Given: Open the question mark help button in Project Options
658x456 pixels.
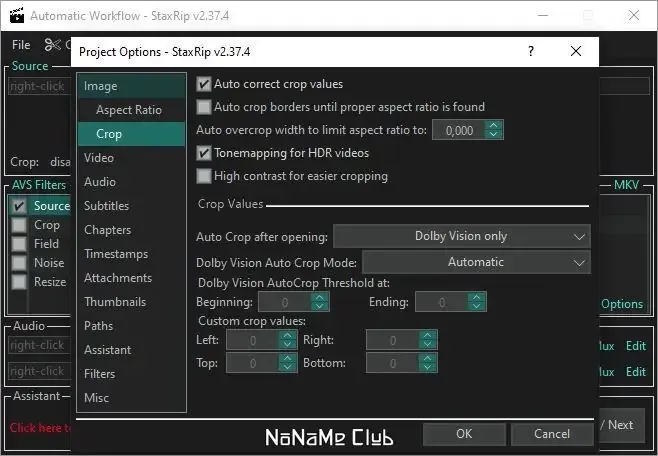Looking at the screenshot, I should point(531,51).
